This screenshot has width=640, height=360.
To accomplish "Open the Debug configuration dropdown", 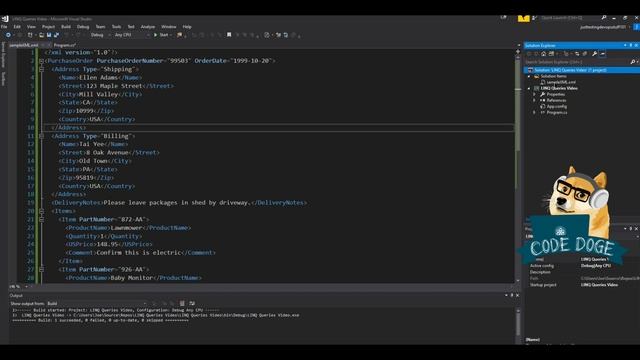I will coord(100,35).
